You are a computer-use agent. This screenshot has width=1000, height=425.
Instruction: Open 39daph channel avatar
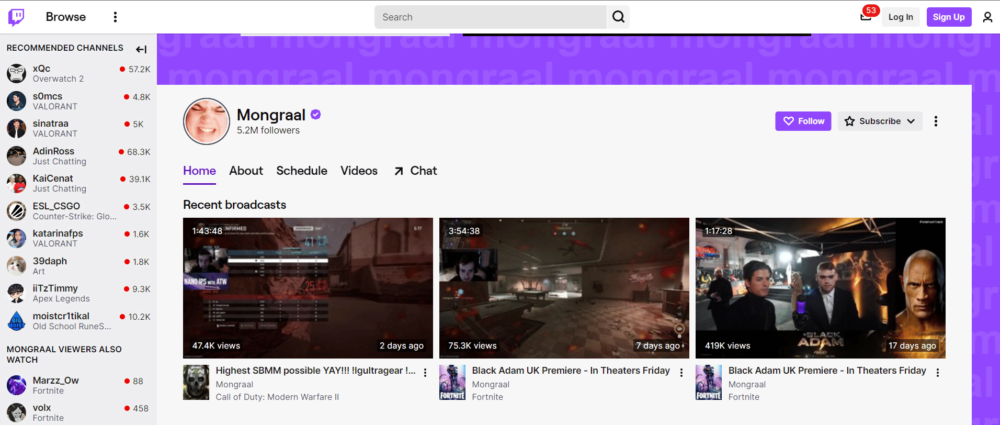tap(17, 265)
